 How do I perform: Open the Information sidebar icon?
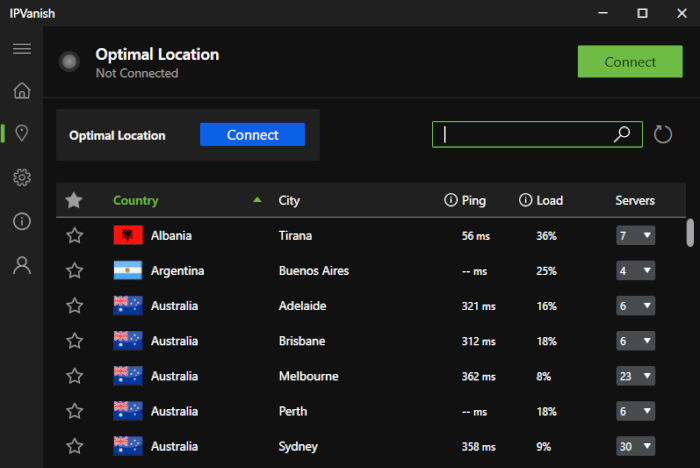coord(22,221)
